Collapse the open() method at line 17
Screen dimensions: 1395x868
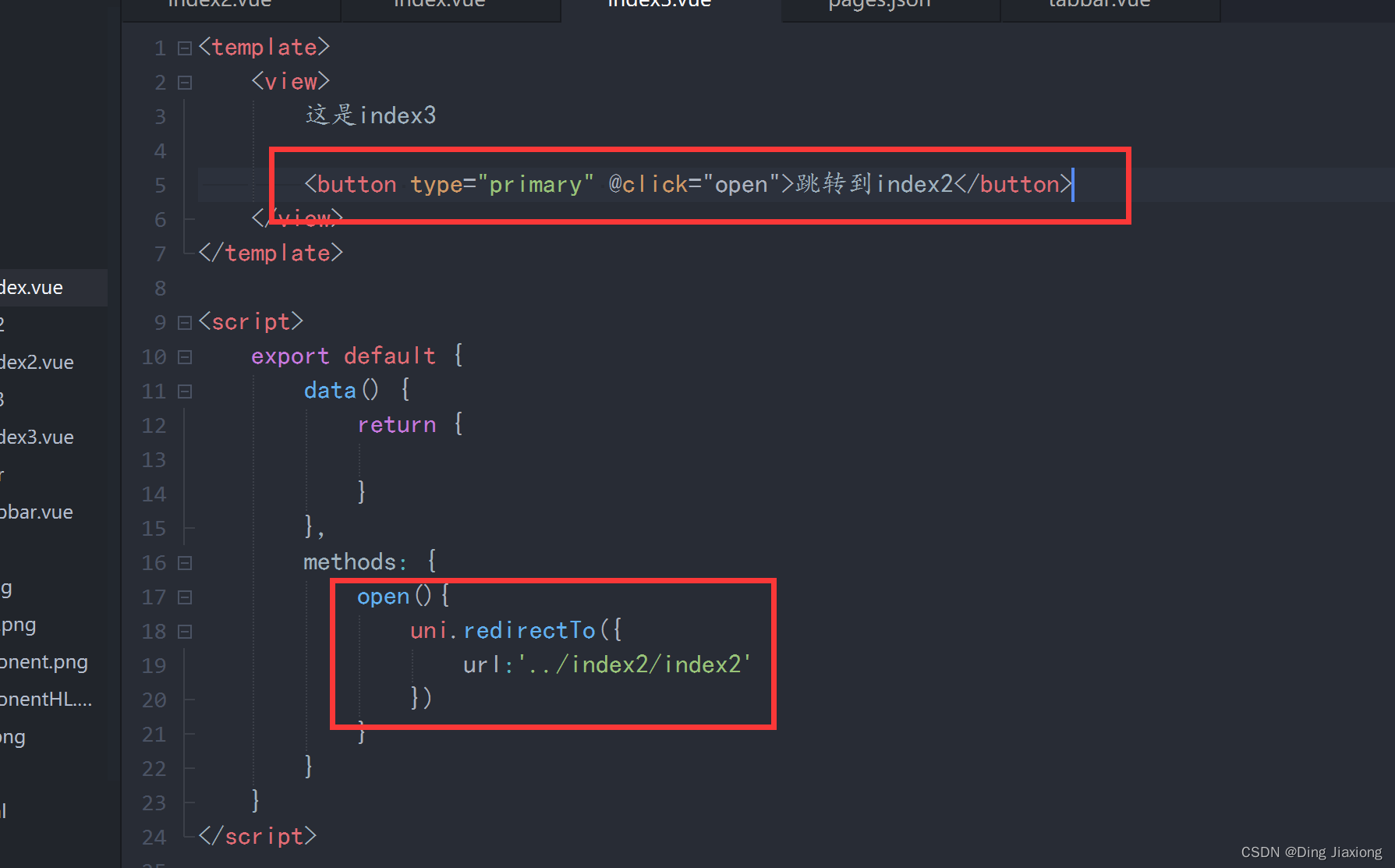pos(185,597)
